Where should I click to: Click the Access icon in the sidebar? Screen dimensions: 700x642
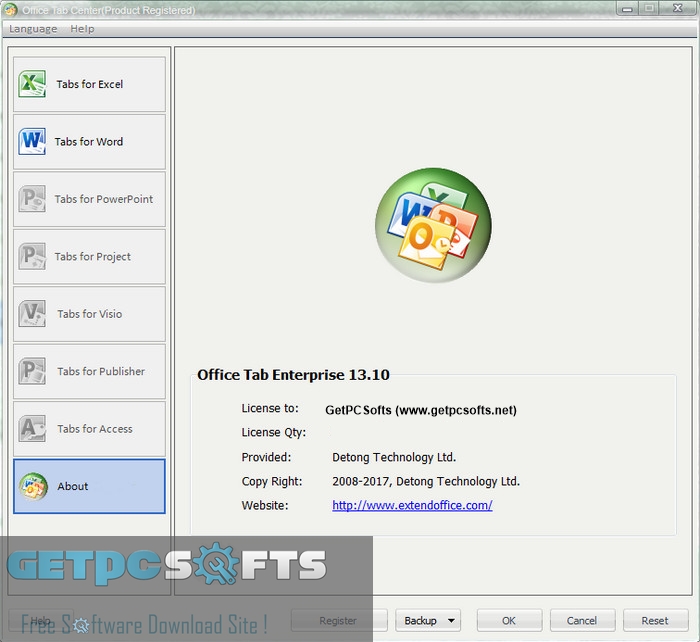(32, 429)
